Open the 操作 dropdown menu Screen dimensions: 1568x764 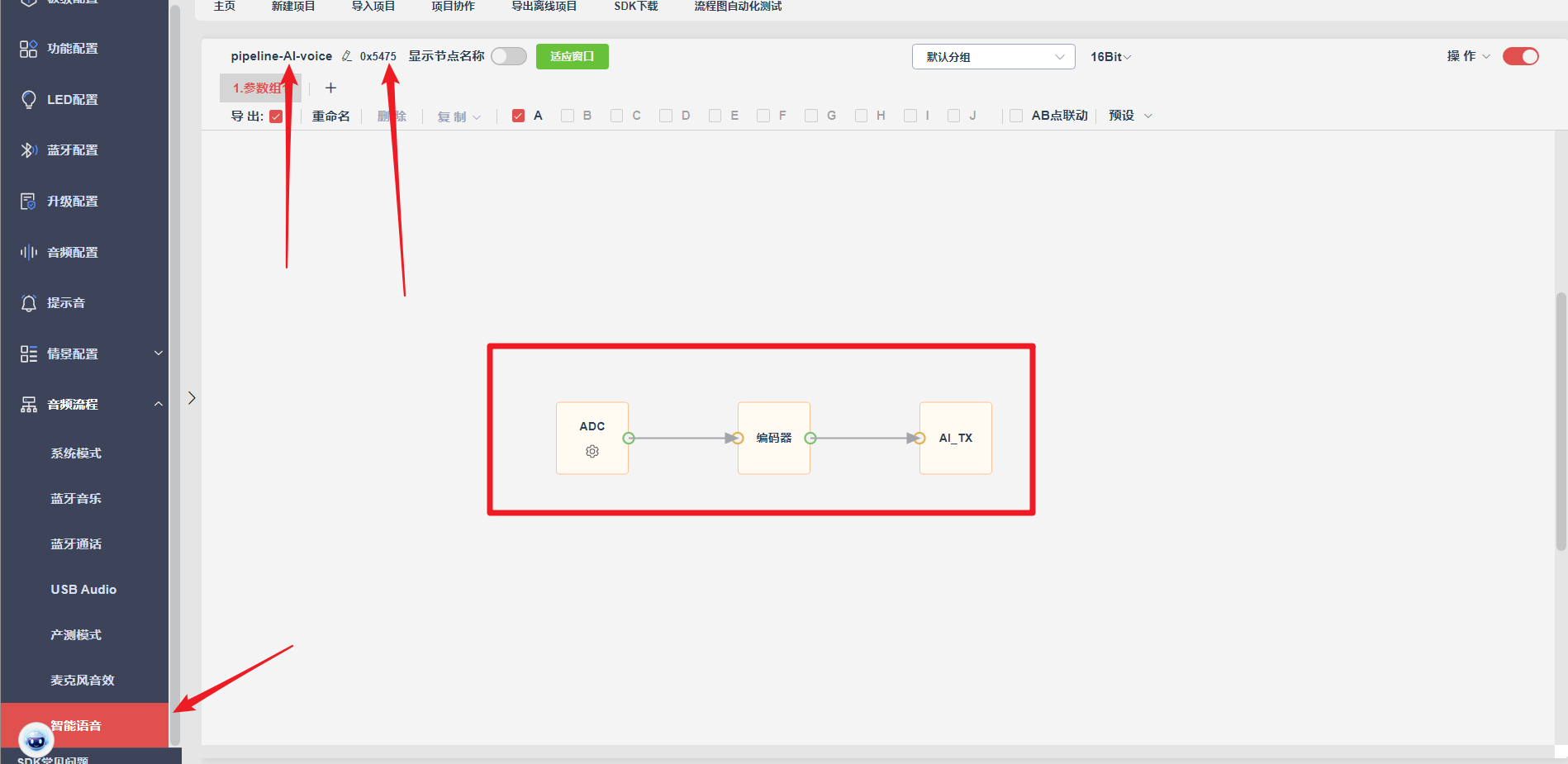click(1468, 56)
